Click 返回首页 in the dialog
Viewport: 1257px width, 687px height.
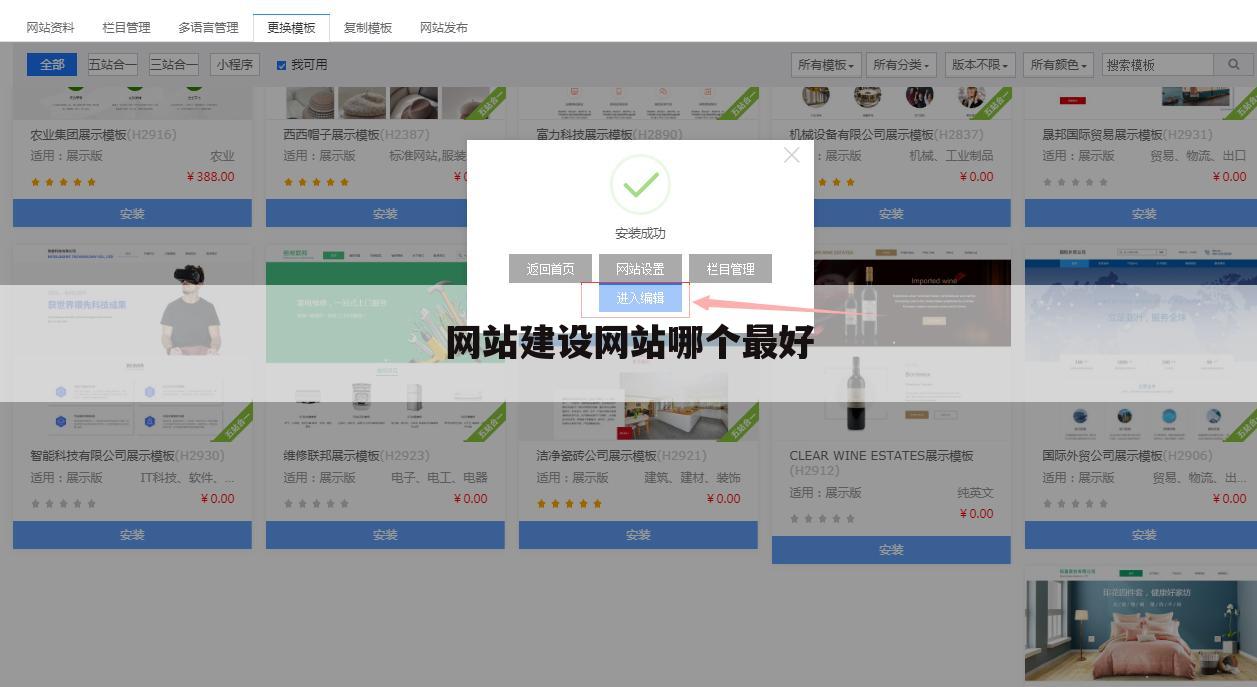click(550, 269)
